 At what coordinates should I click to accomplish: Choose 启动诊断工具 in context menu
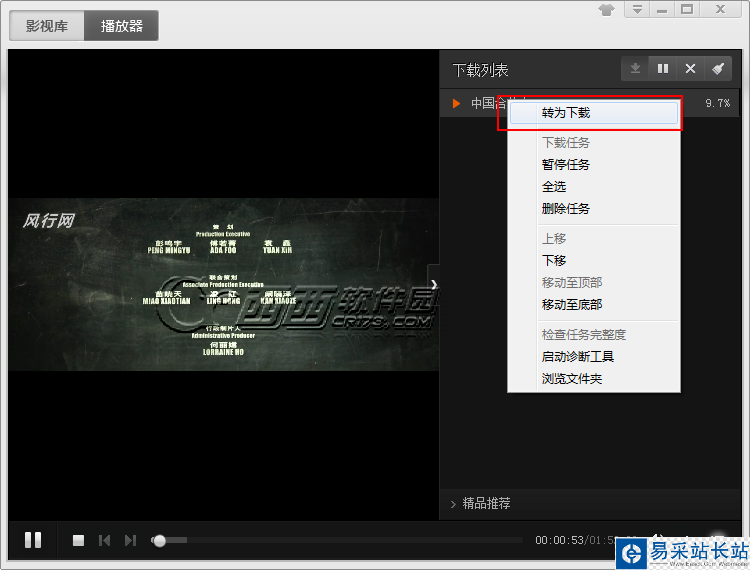(594, 357)
